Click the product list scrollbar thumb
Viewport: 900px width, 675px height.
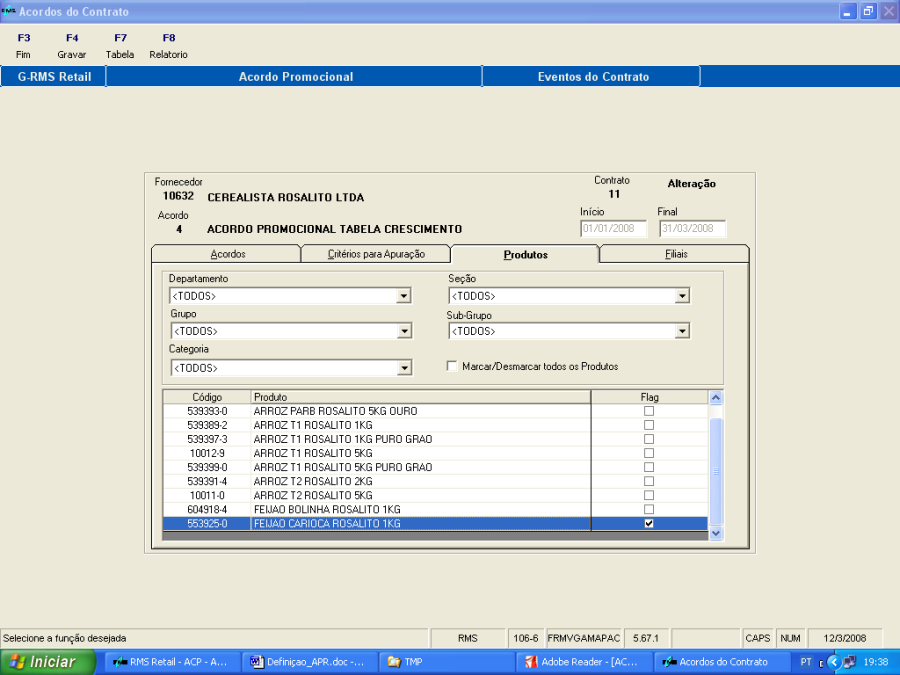tap(716, 471)
